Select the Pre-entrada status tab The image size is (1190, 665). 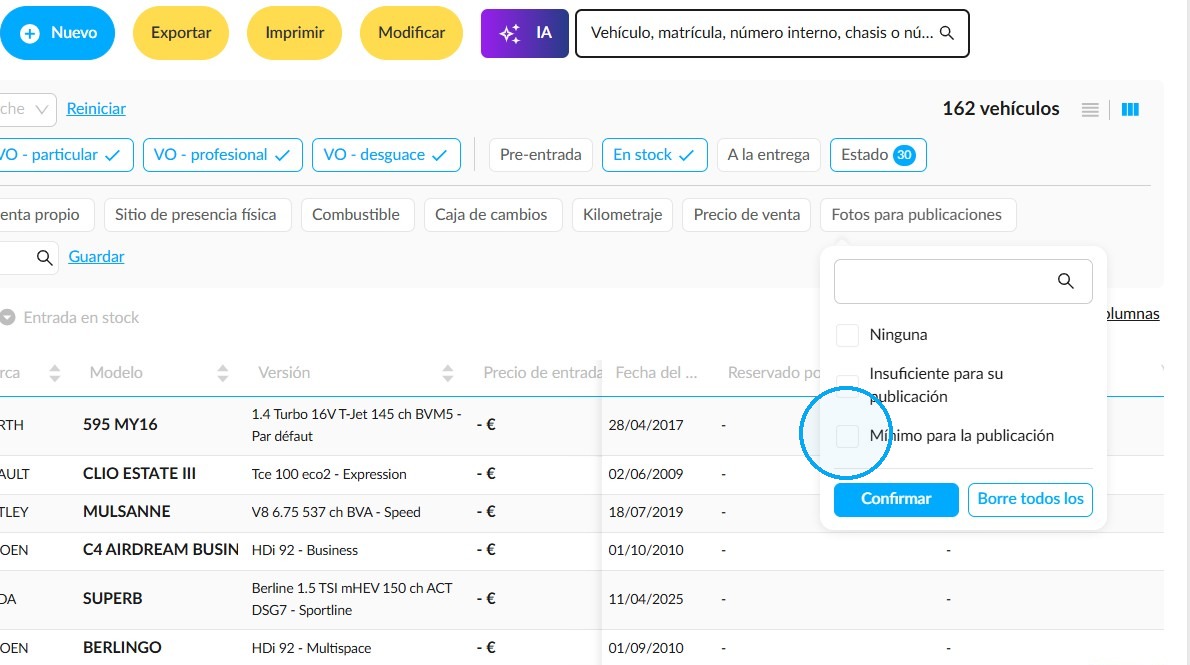point(540,155)
